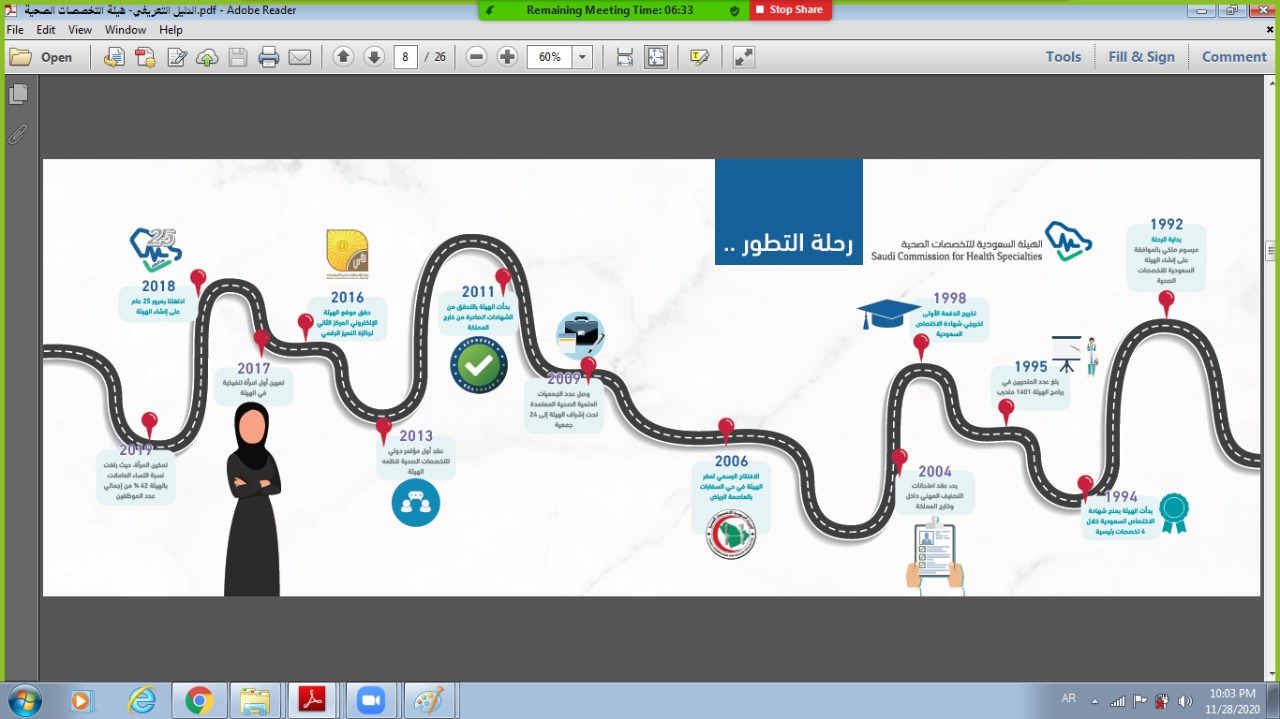Zoom out using the minus button
This screenshot has width=1280, height=719.
pos(477,57)
